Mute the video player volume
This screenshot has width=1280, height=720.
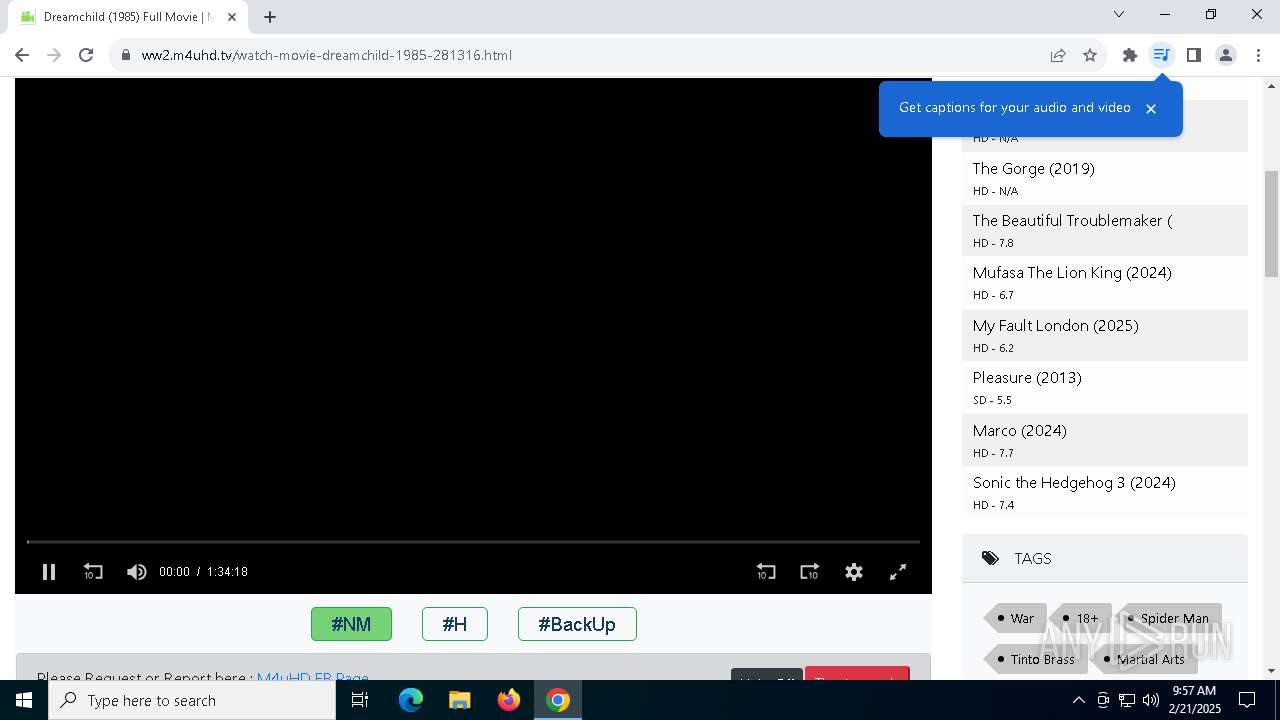pyautogui.click(x=137, y=572)
